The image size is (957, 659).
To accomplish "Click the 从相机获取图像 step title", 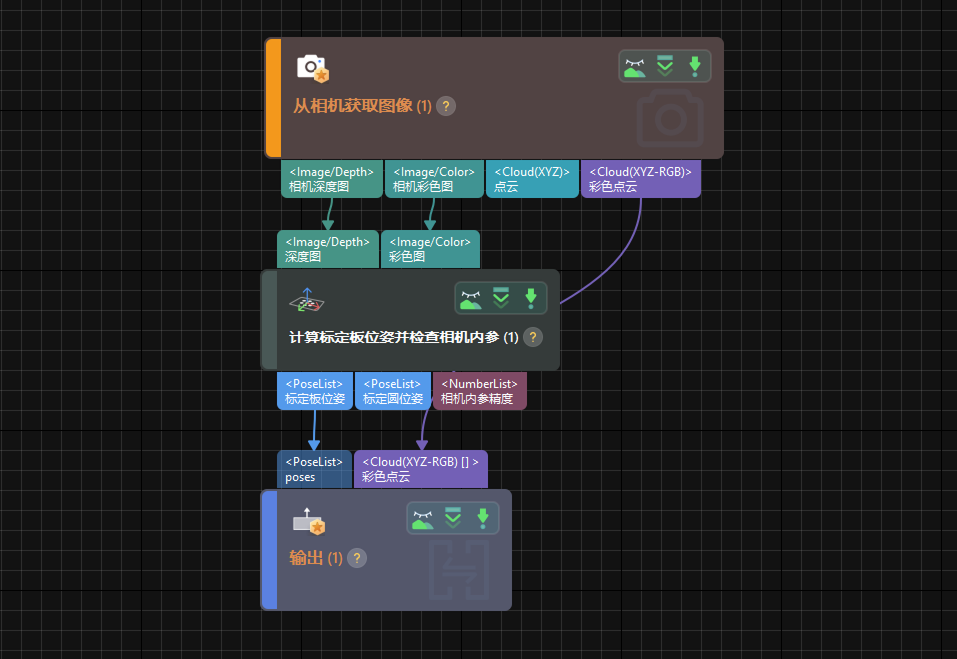I will [x=352, y=106].
